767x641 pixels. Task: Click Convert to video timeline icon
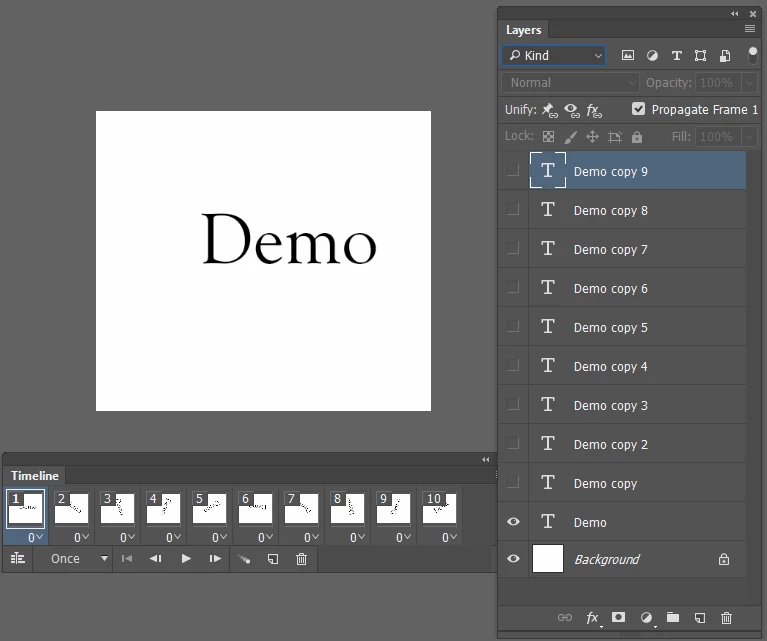point(18,558)
